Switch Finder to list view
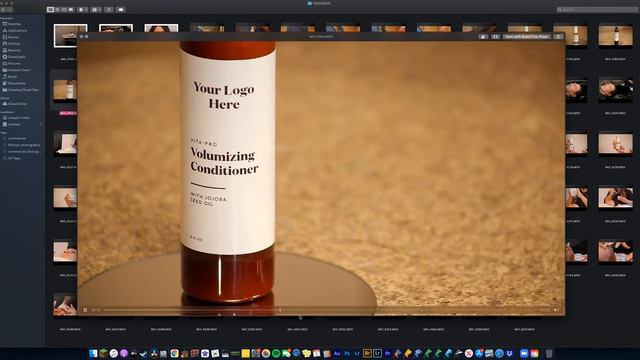The height and width of the screenshot is (360, 640). [57, 9]
